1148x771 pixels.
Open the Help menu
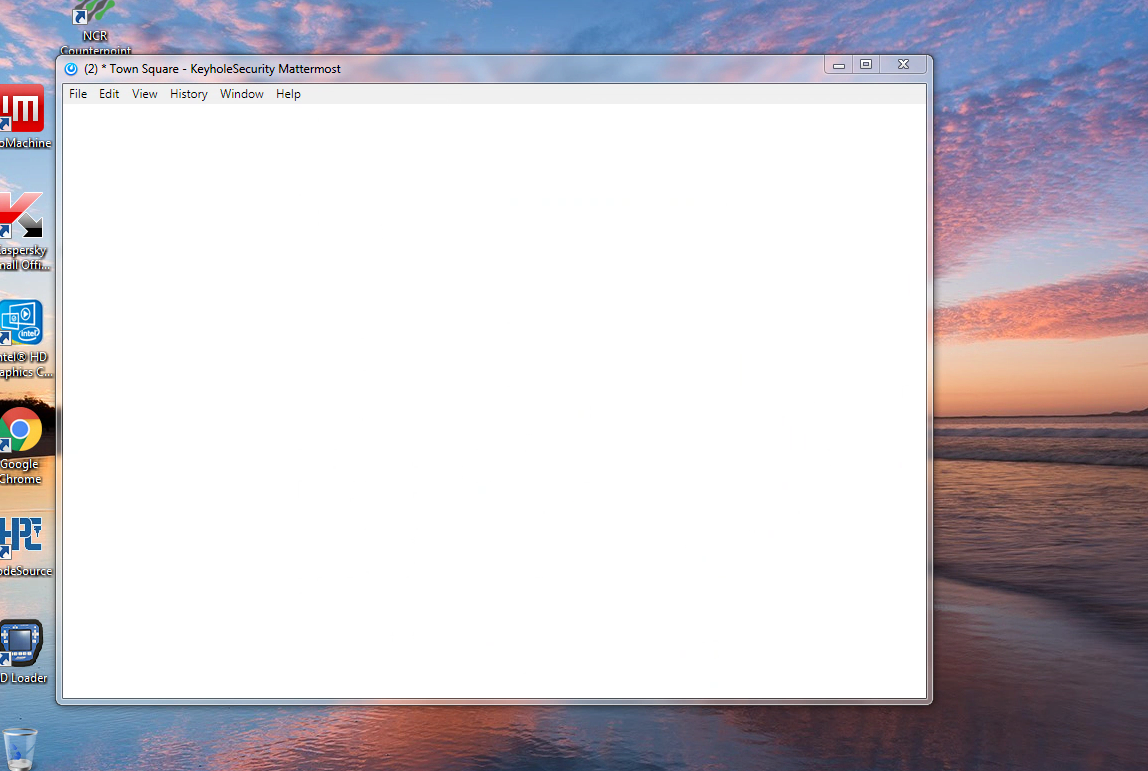tap(288, 94)
